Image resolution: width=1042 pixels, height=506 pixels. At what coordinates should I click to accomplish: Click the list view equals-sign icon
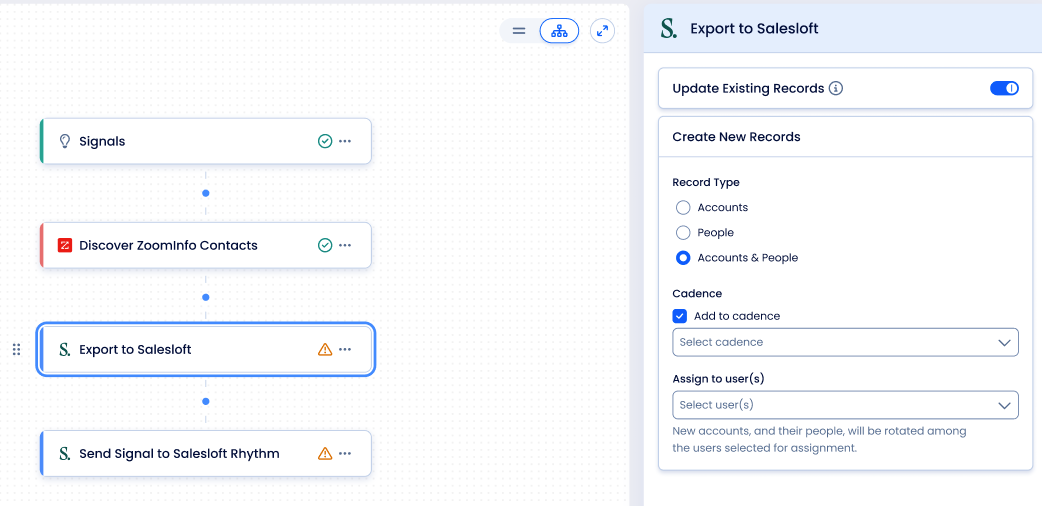(x=519, y=31)
